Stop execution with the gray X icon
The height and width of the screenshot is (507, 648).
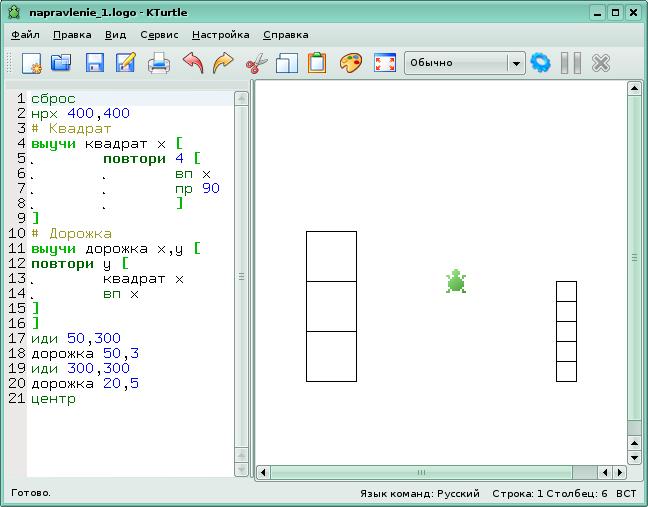pyautogui.click(x=601, y=63)
